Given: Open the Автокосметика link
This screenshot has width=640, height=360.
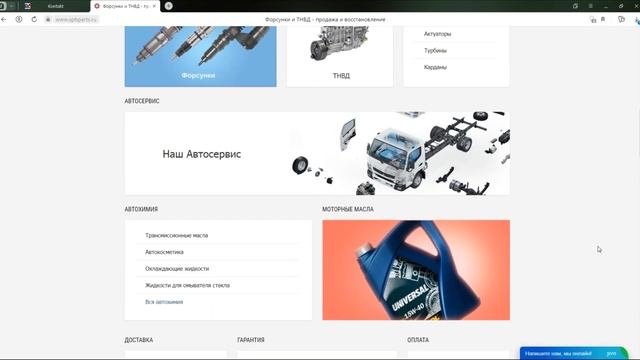Looking at the screenshot, I should (x=164, y=252).
